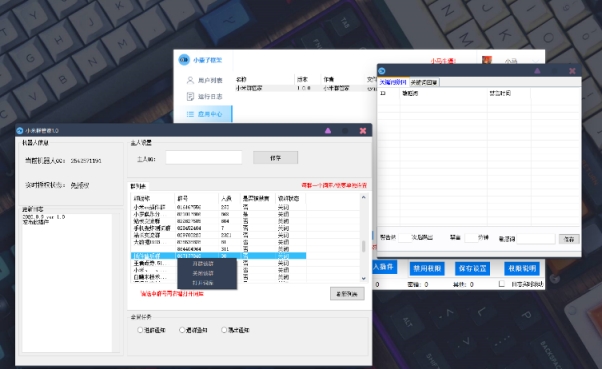Select the first radio option in bottom task group

pyautogui.click(x=140, y=330)
